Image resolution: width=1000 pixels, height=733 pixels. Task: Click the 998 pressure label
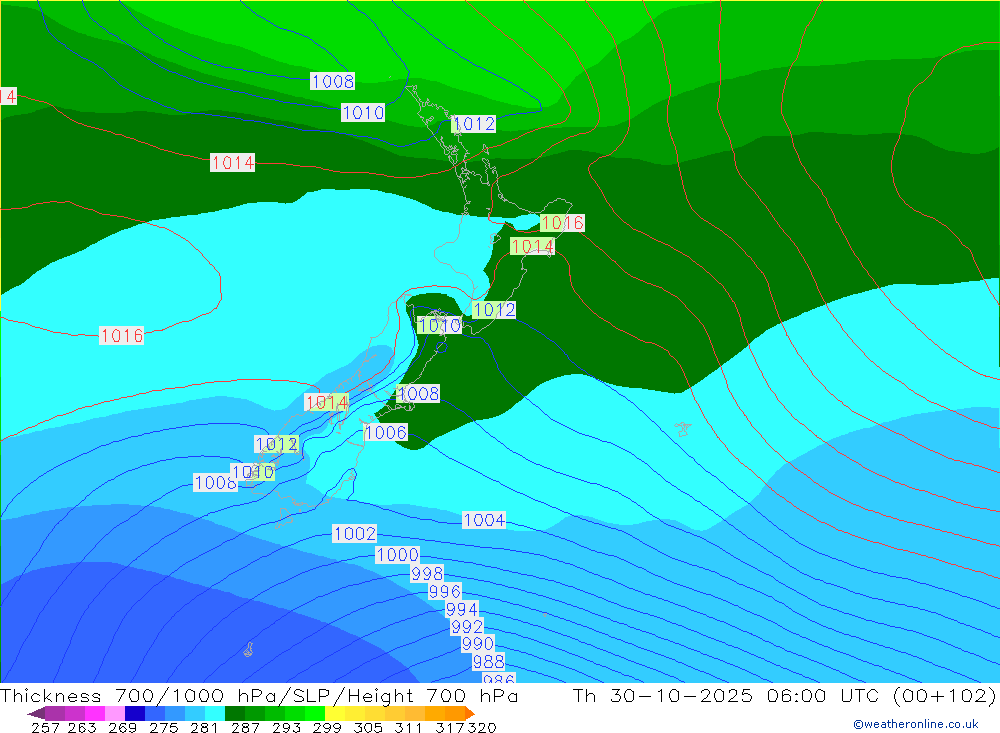coord(427,574)
